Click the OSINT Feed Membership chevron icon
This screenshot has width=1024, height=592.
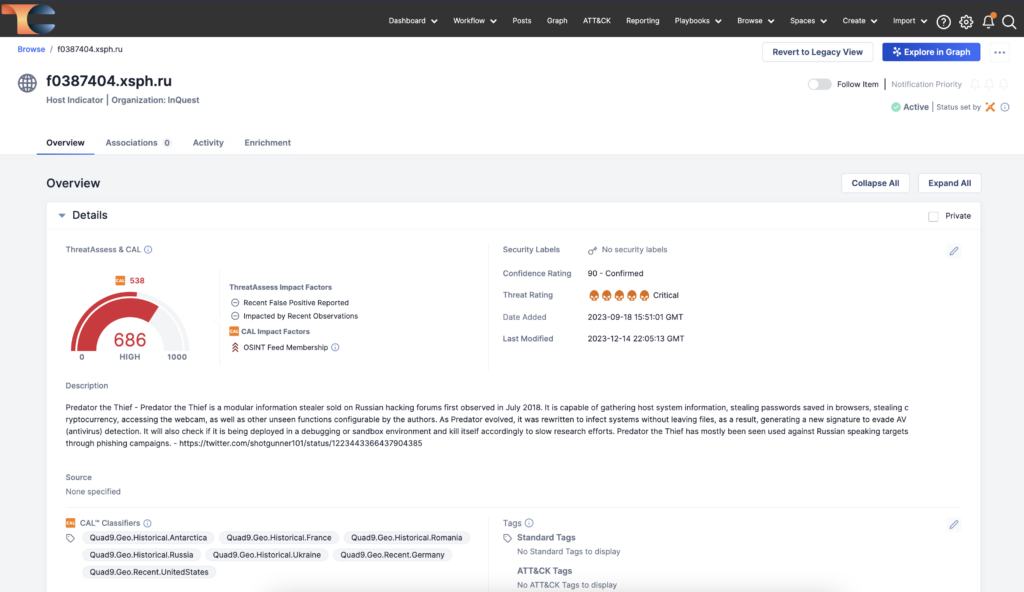[x=235, y=348]
